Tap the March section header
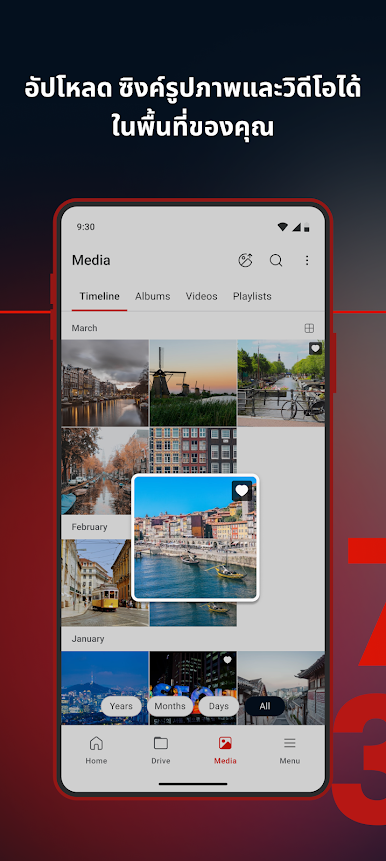 85,328
